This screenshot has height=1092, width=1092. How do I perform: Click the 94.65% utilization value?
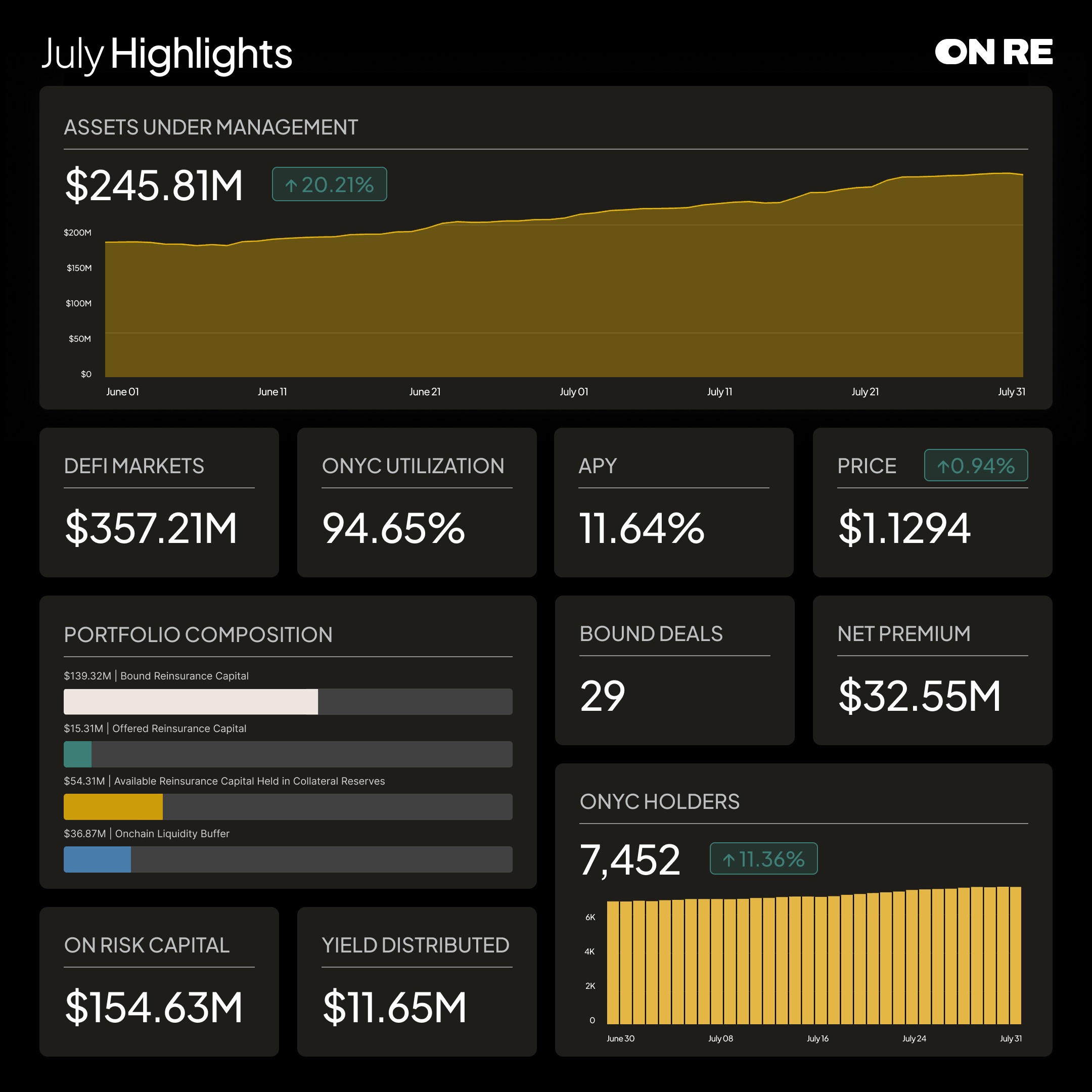pyautogui.click(x=393, y=528)
